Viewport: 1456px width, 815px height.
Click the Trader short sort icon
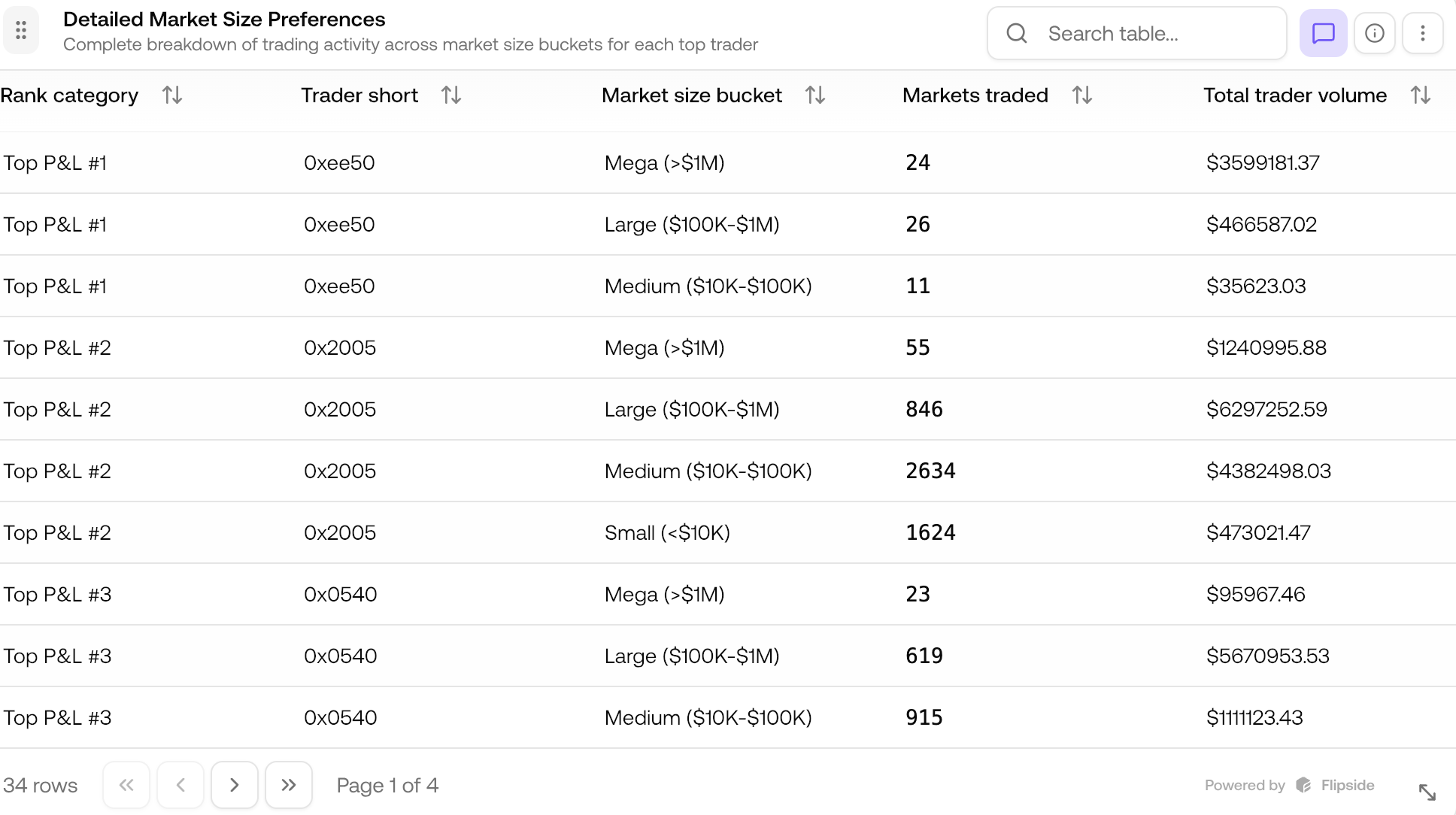(x=450, y=95)
